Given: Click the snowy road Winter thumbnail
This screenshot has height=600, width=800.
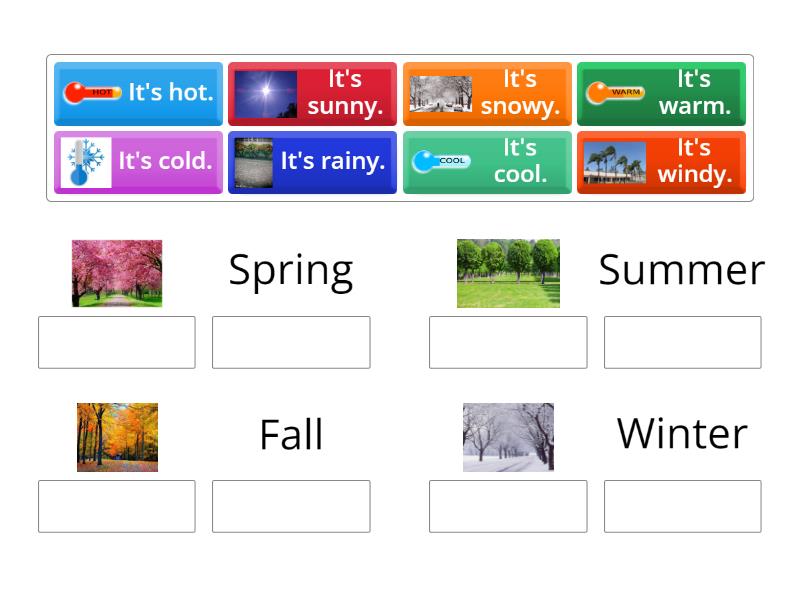Looking at the screenshot, I should click(x=508, y=437).
